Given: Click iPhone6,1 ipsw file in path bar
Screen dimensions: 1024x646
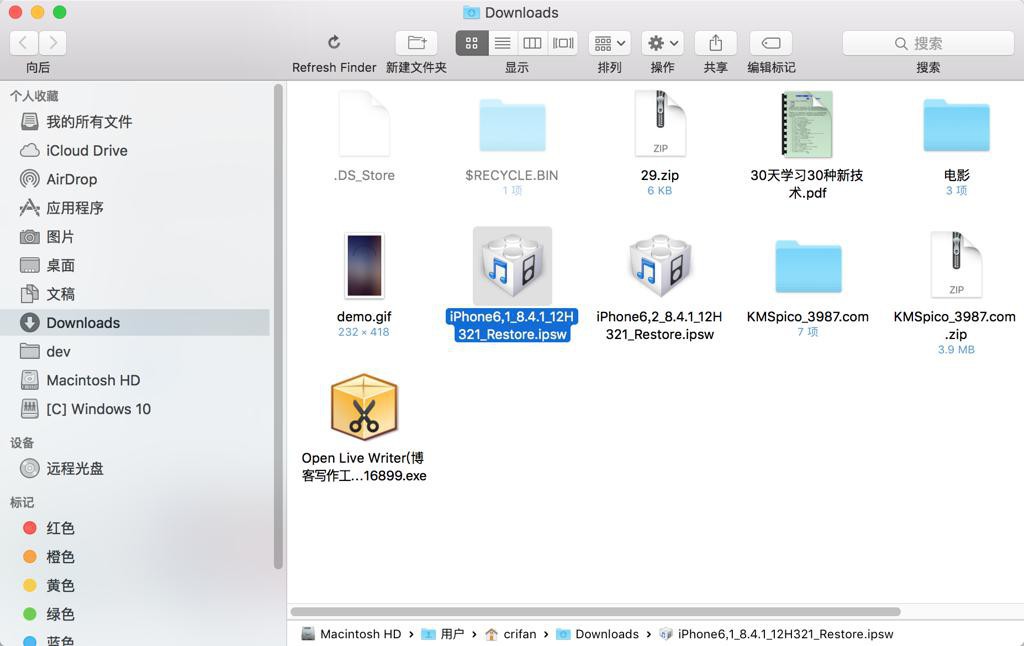Looking at the screenshot, I should click(776, 634).
